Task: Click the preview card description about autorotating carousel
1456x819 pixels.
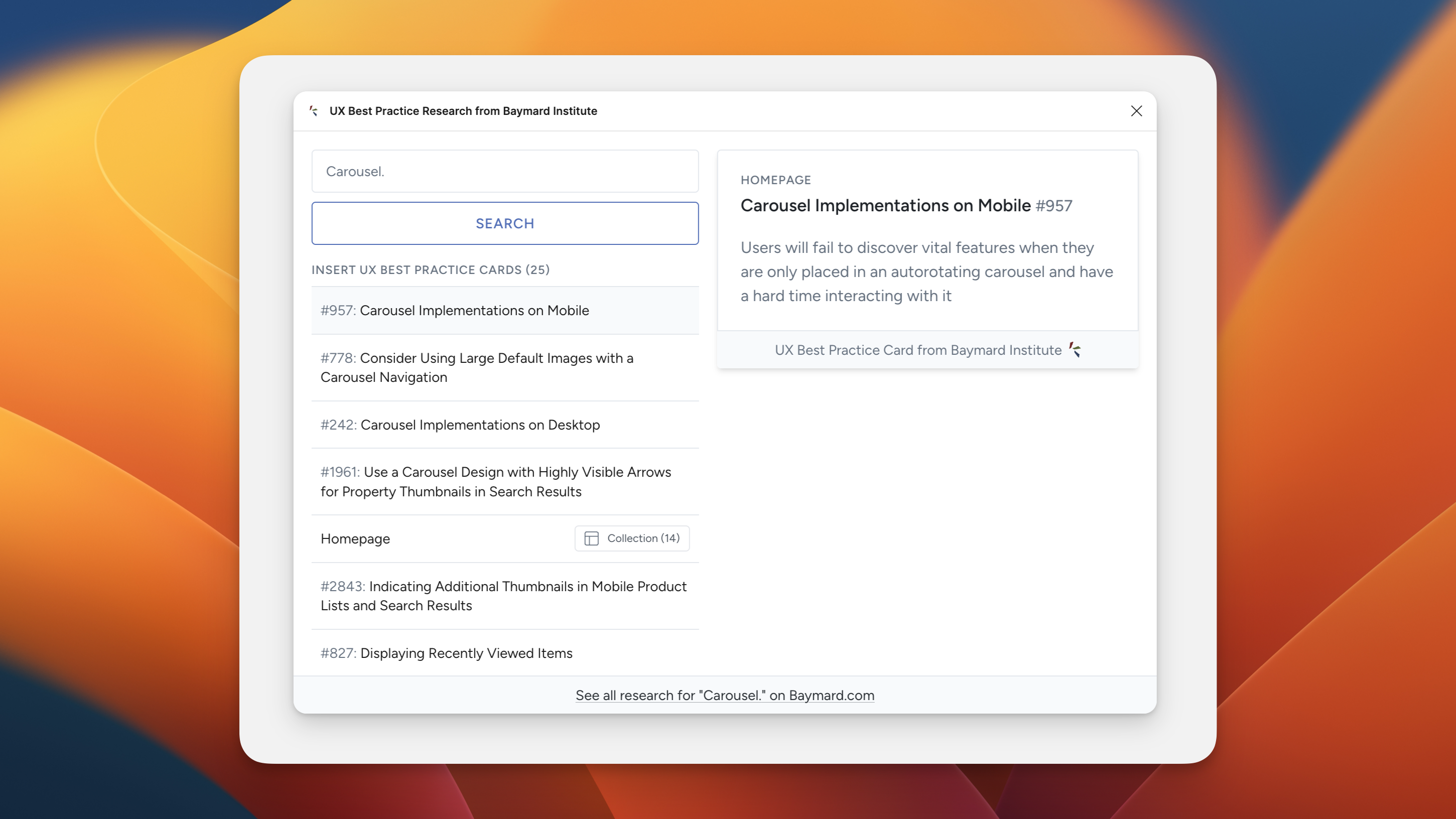Action: [x=927, y=272]
